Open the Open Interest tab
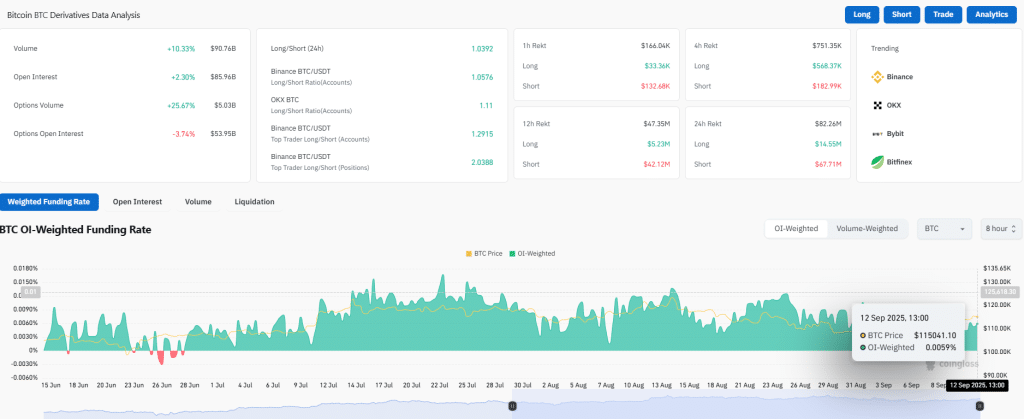 click(x=138, y=202)
